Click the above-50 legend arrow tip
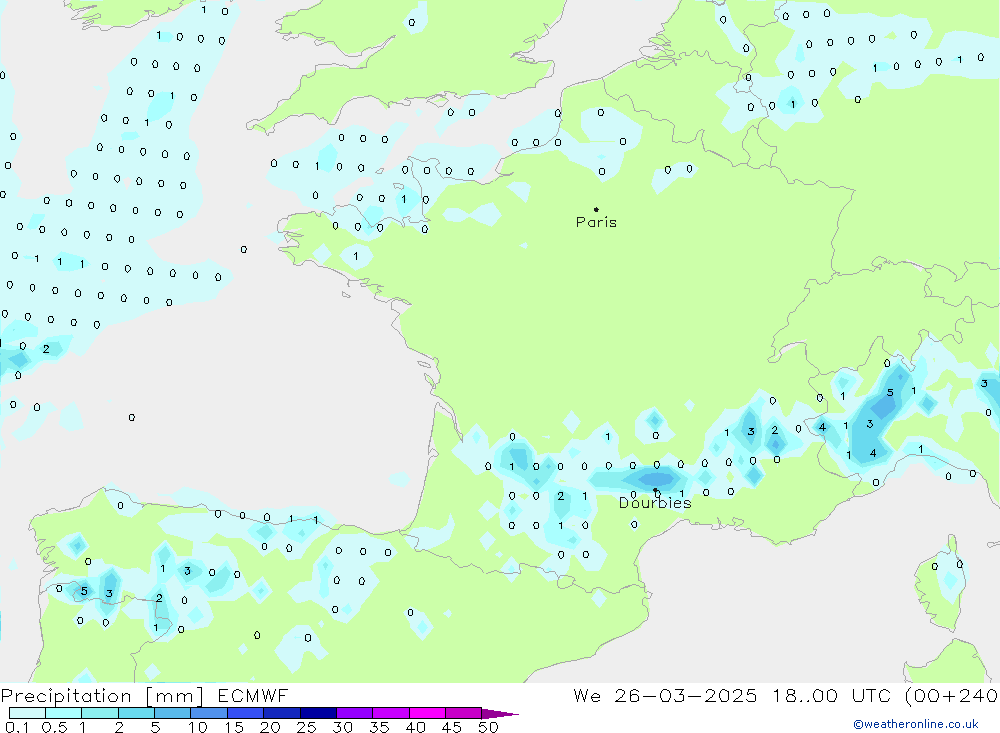 [x=500, y=714]
